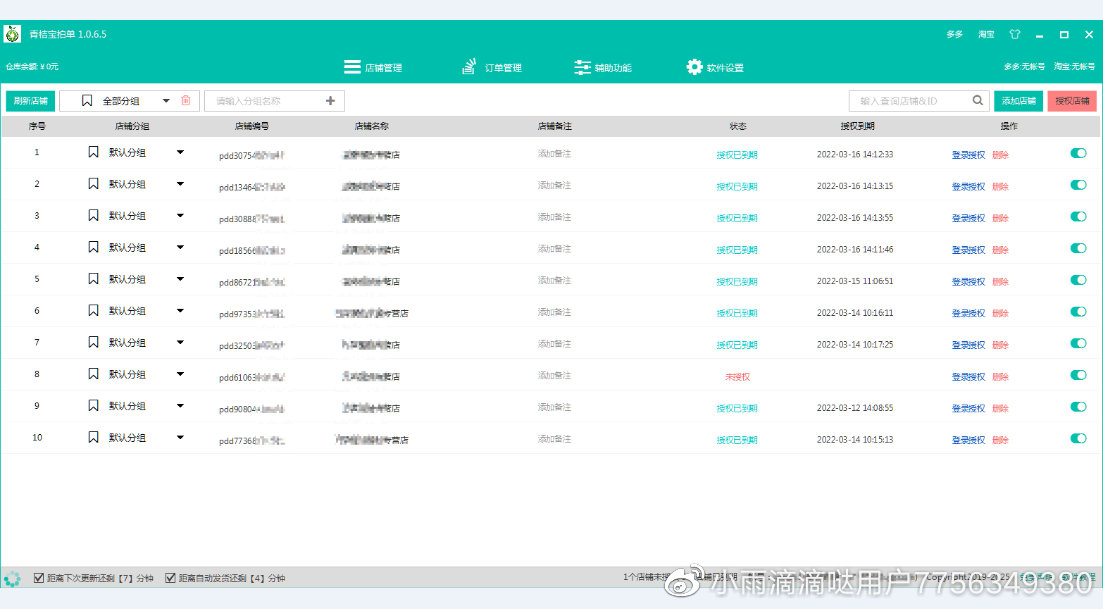Switch to the 多多 tab

953,33
